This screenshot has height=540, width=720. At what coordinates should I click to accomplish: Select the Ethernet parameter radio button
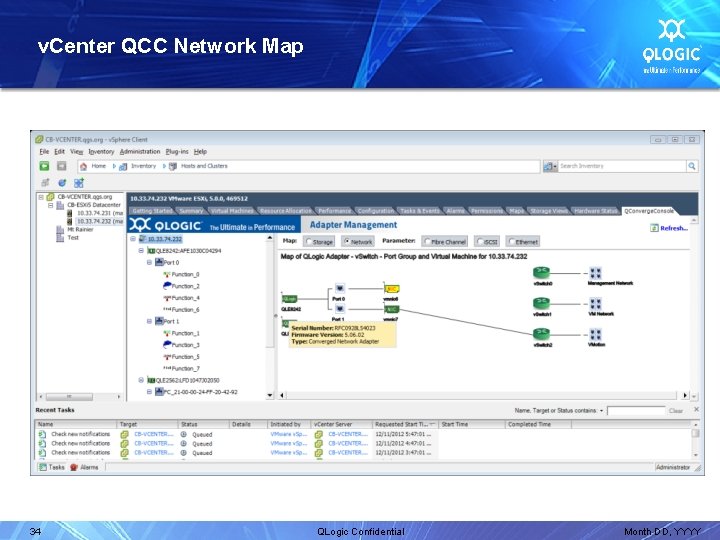(511, 242)
